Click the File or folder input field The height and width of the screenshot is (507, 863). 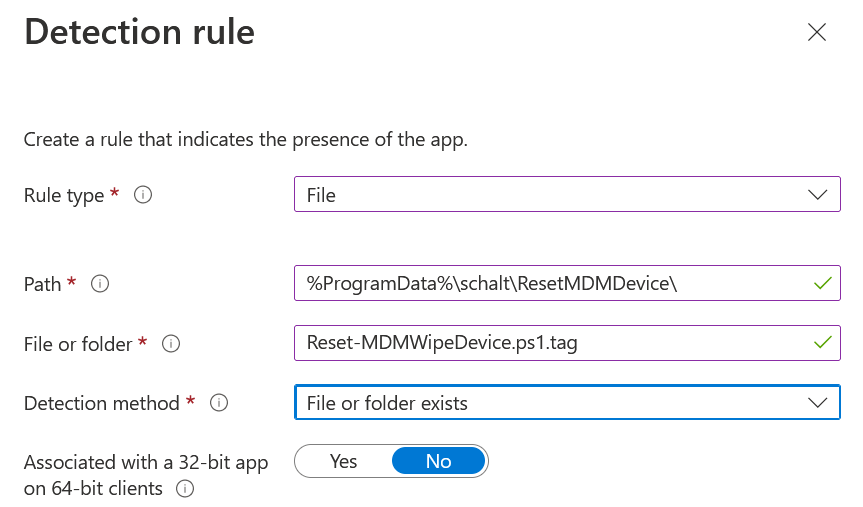pos(550,343)
